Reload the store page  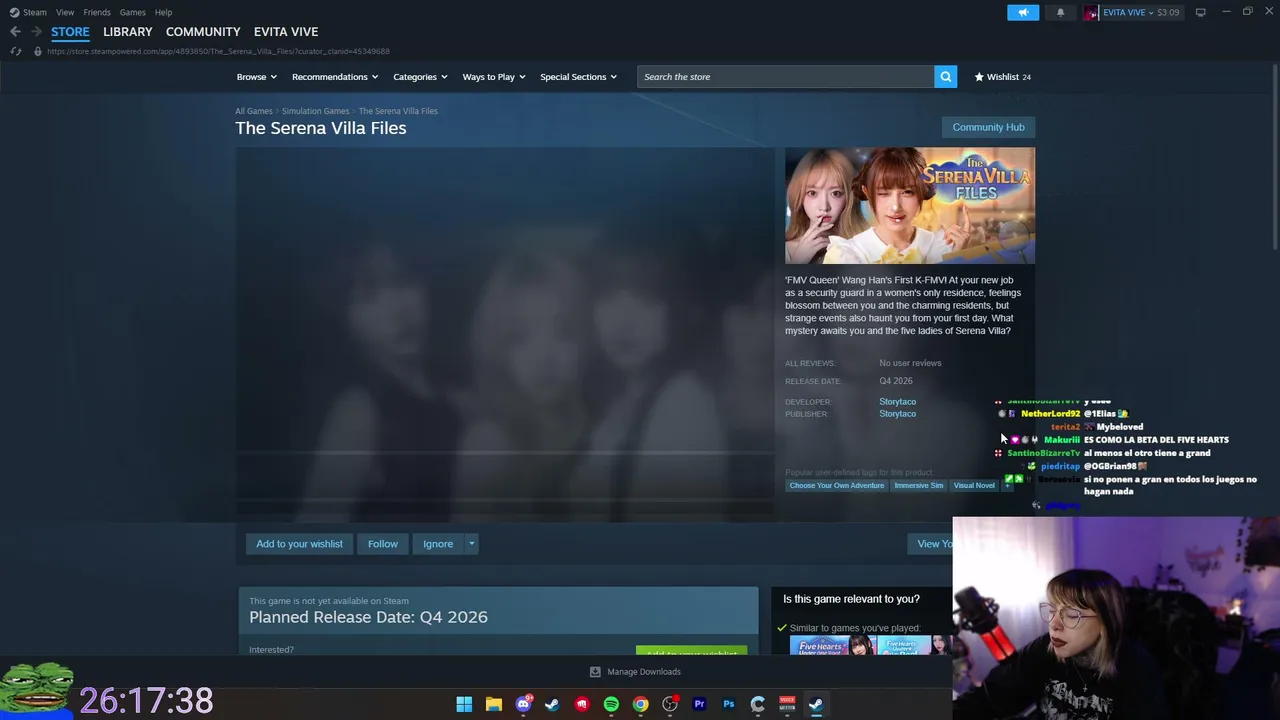[15, 51]
